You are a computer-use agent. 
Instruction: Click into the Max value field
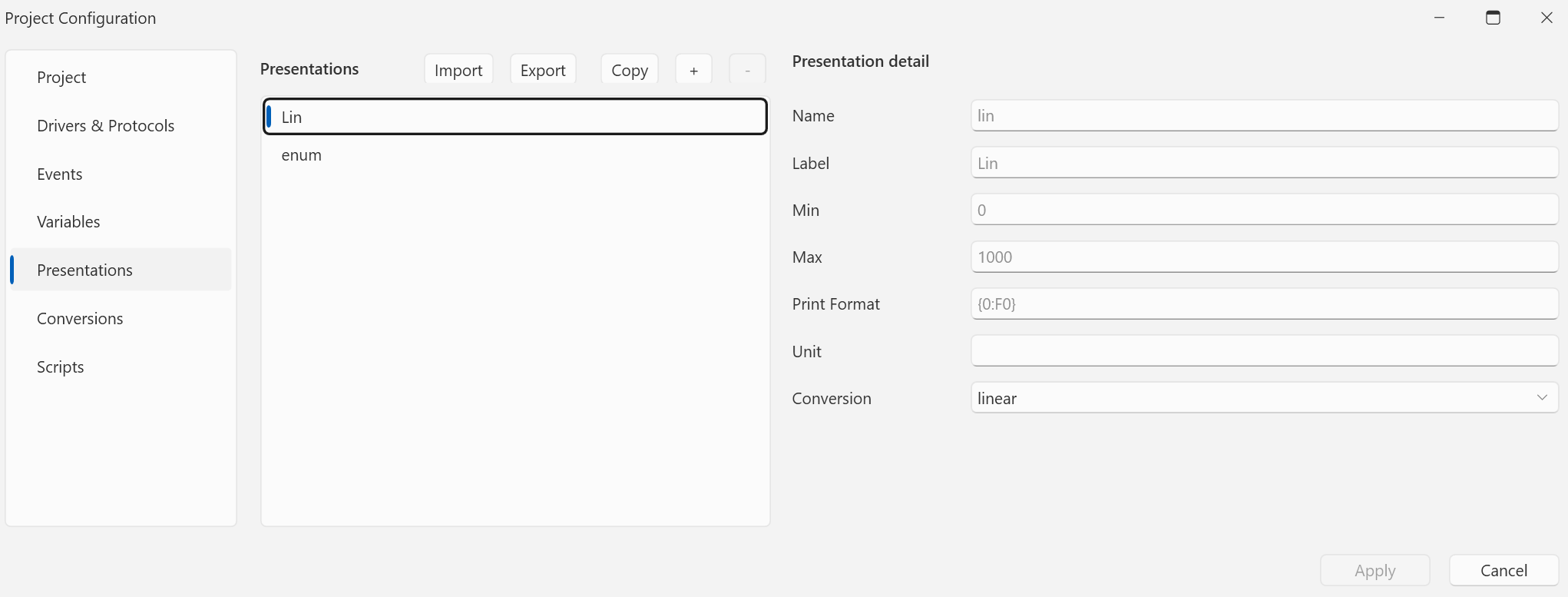coord(1265,257)
